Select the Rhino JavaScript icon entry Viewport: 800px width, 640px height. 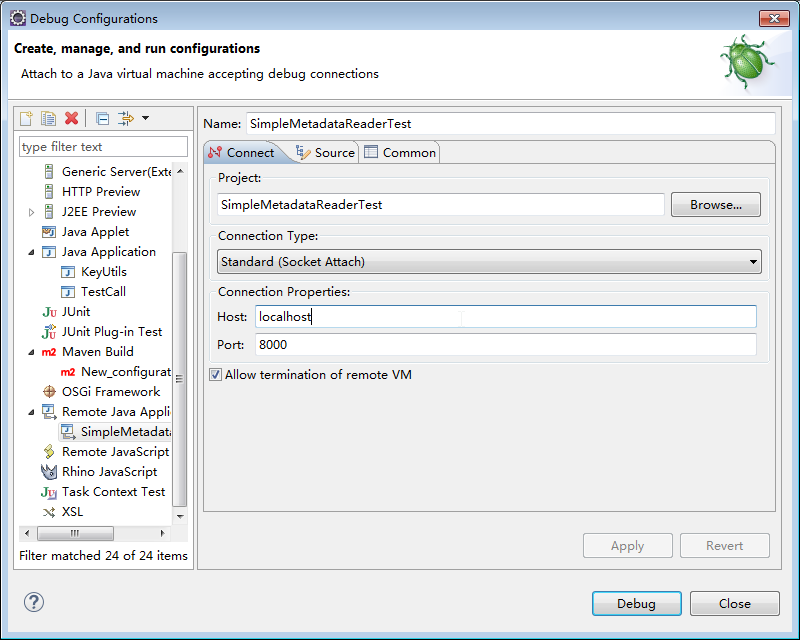point(49,472)
